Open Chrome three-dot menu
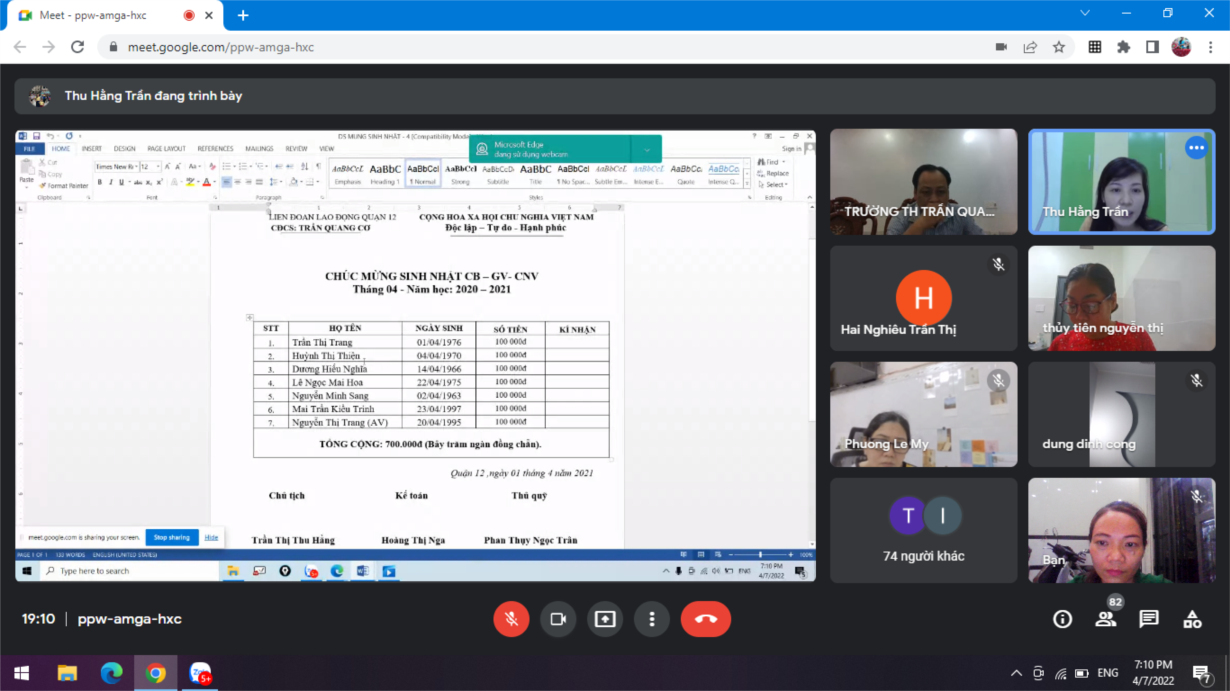This screenshot has height=691, width=1230. 1210,47
